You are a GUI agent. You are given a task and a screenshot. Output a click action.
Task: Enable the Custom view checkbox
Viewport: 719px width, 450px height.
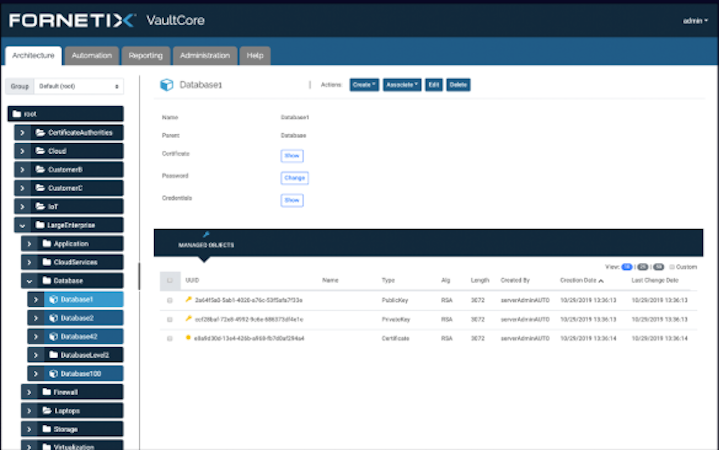(x=672, y=267)
